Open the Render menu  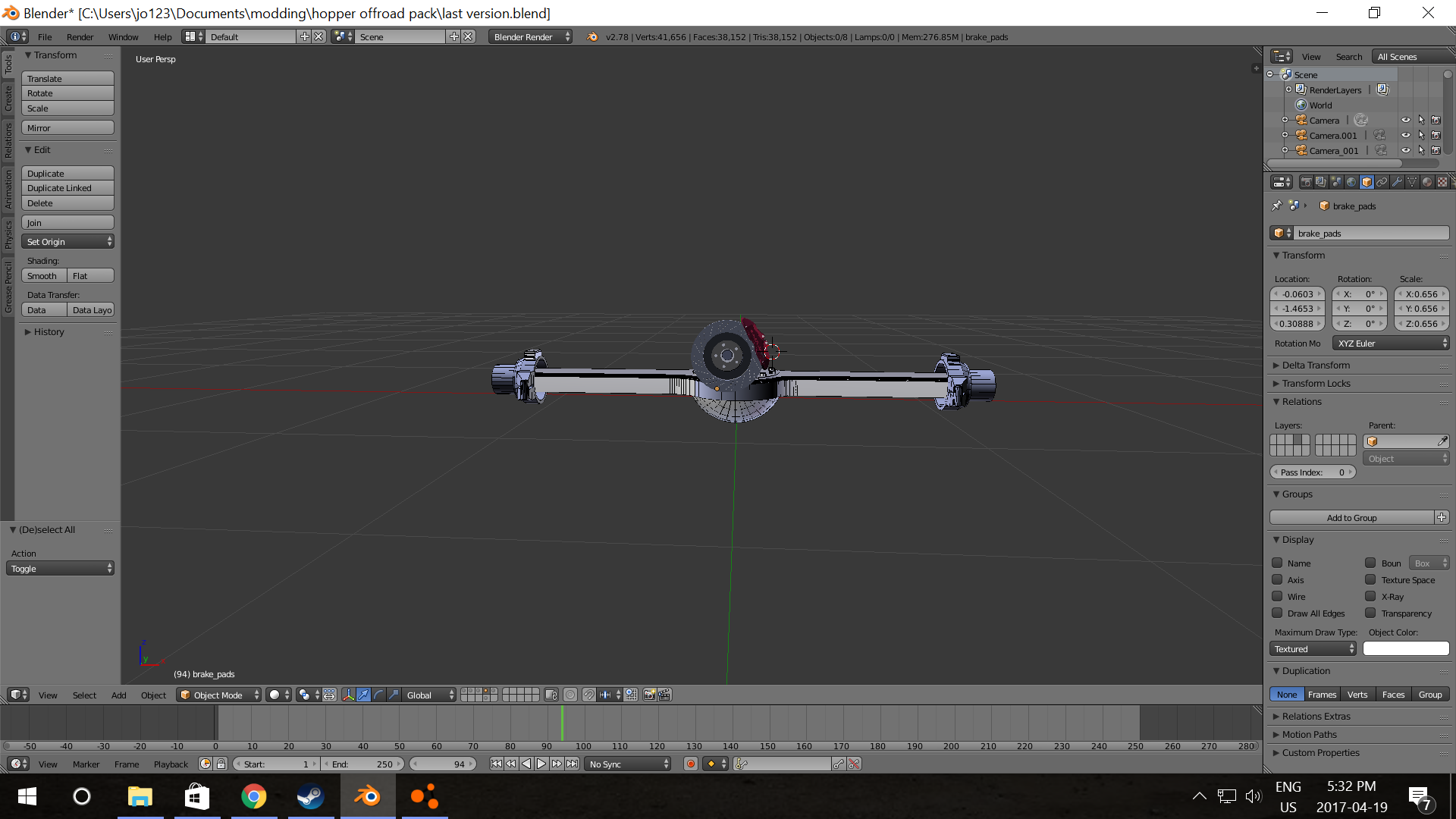click(x=80, y=36)
